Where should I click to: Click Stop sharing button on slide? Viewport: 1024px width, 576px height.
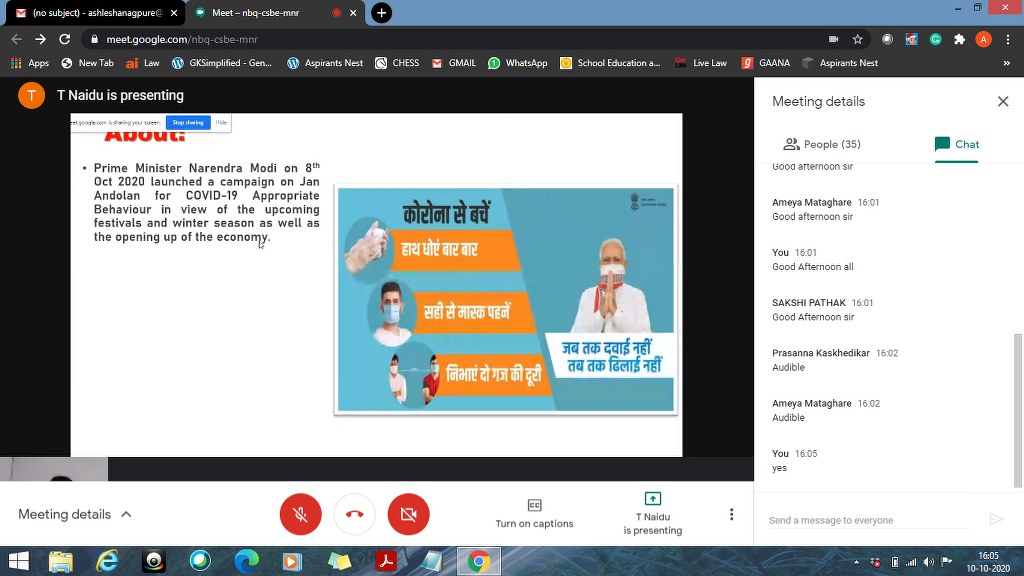click(x=188, y=123)
